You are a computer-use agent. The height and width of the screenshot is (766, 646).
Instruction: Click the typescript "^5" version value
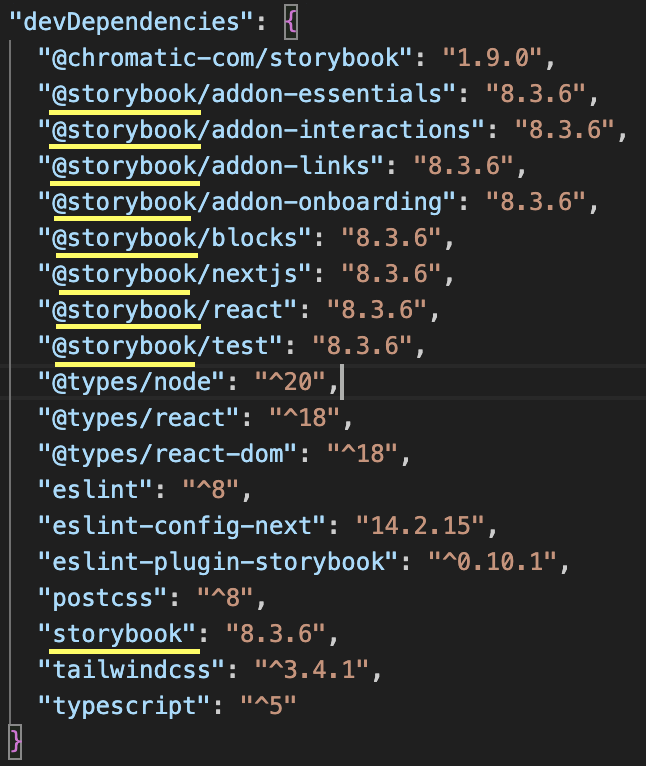pos(268,706)
